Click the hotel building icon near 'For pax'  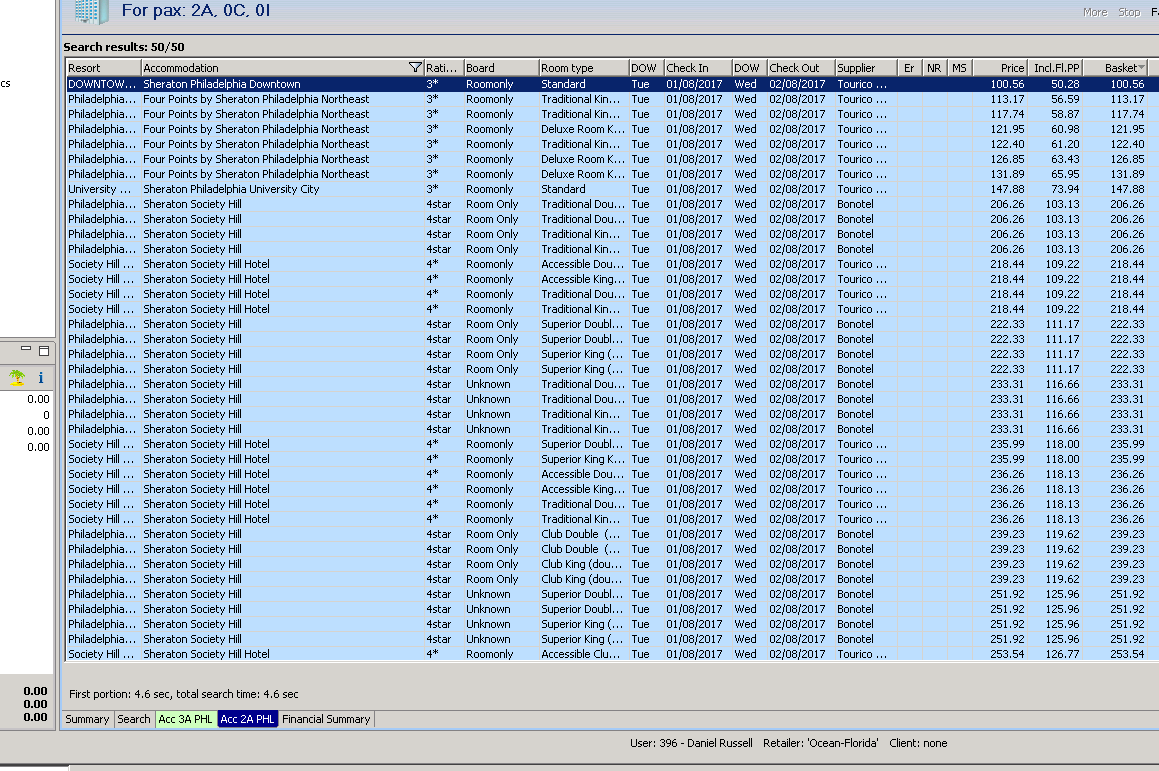pyautogui.click(x=91, y=10)
